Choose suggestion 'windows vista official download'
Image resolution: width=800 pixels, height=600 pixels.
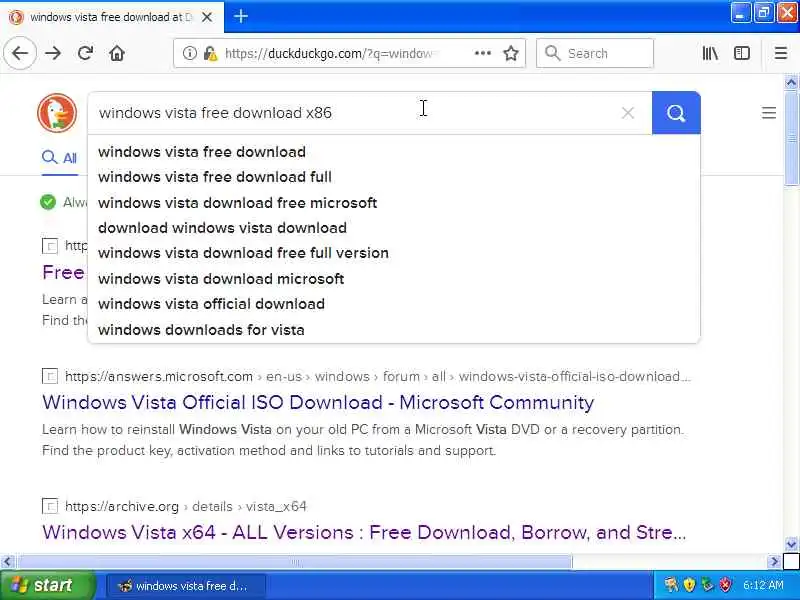211,304
